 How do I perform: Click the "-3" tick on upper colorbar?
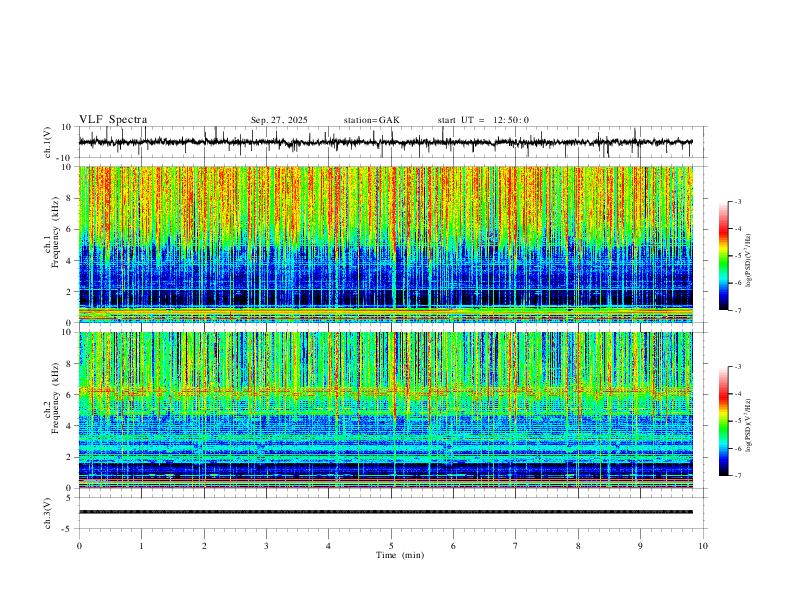(x=738, y=201)
